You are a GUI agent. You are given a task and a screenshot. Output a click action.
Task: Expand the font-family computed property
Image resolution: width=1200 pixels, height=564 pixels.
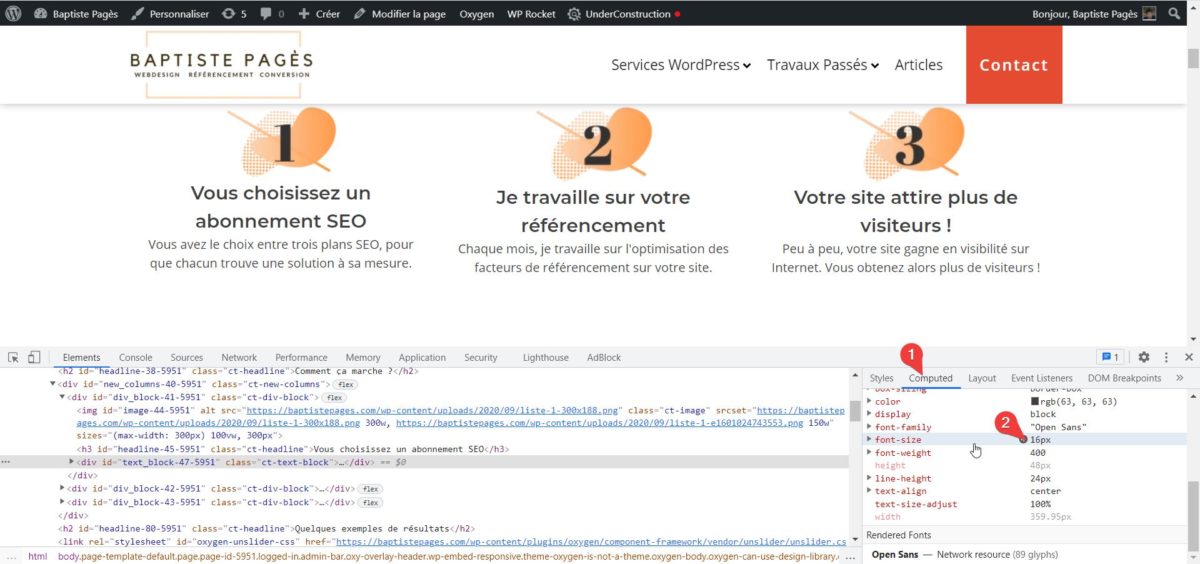869,427
